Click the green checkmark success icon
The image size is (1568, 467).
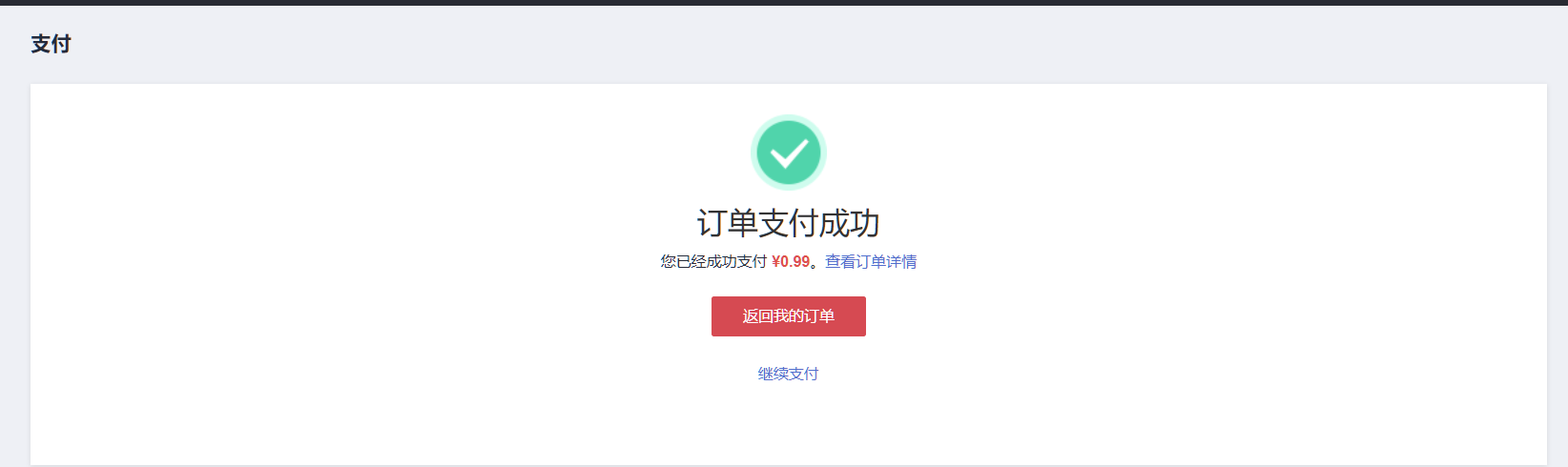coord(788,152)
